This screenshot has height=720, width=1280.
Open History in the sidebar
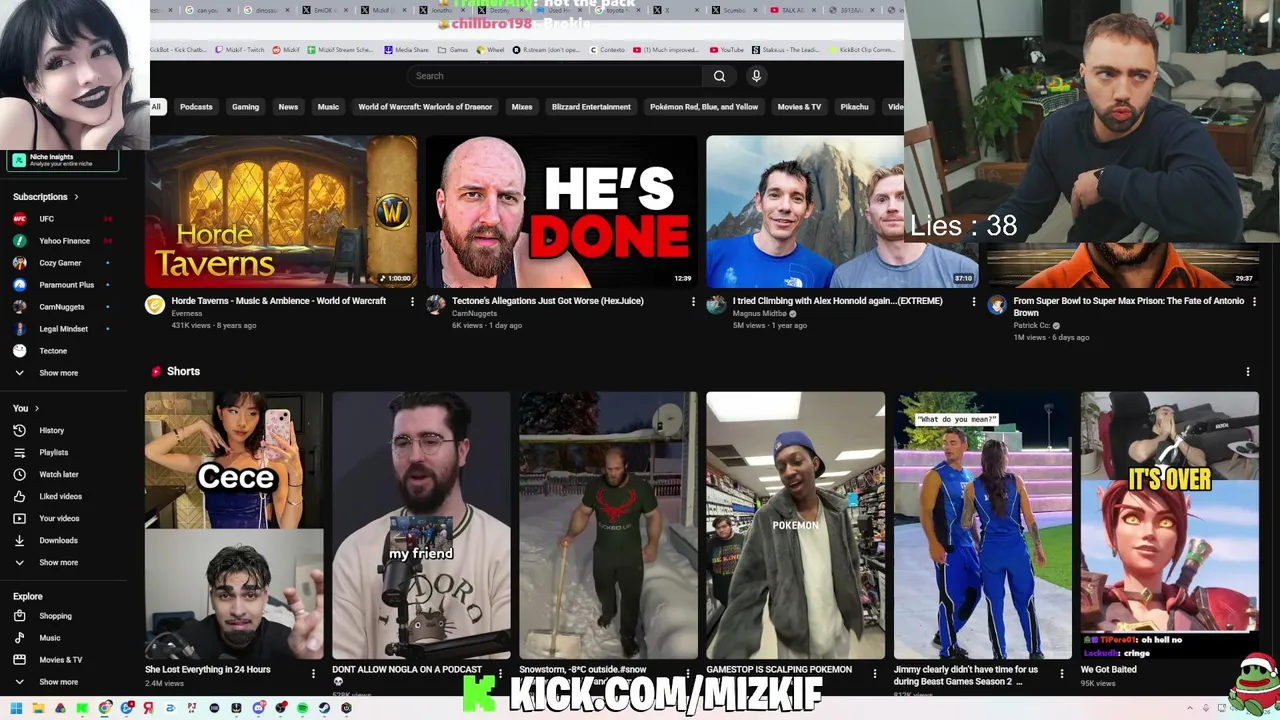click(x=52, y=430)
